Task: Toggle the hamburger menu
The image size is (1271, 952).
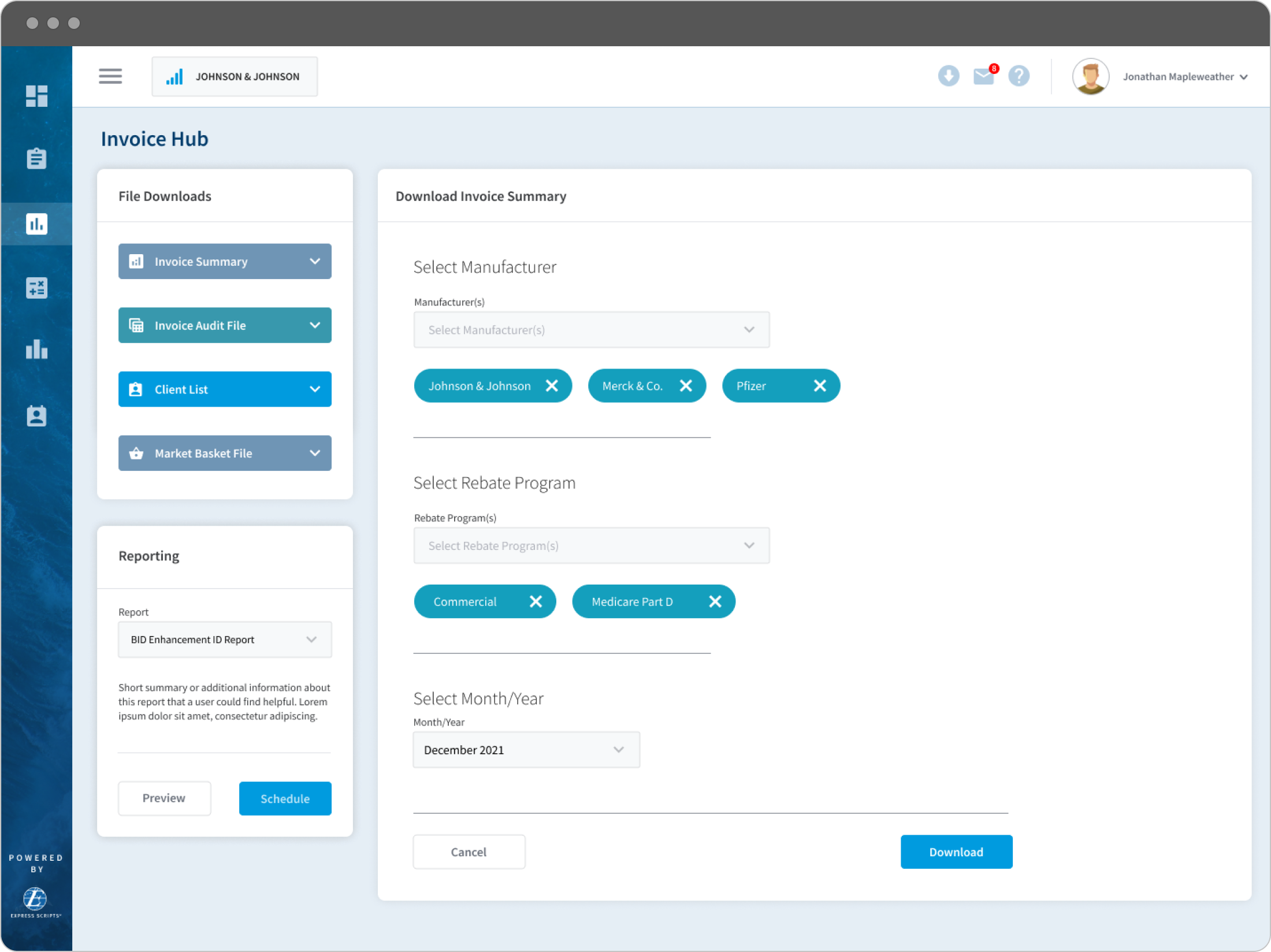Action: (110, 76)
